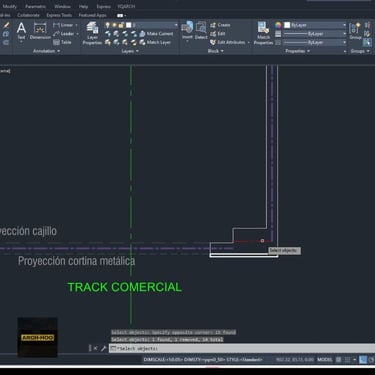Toggle snap mode in status bar
Viewport: 375px width, 375px height.
347,360
